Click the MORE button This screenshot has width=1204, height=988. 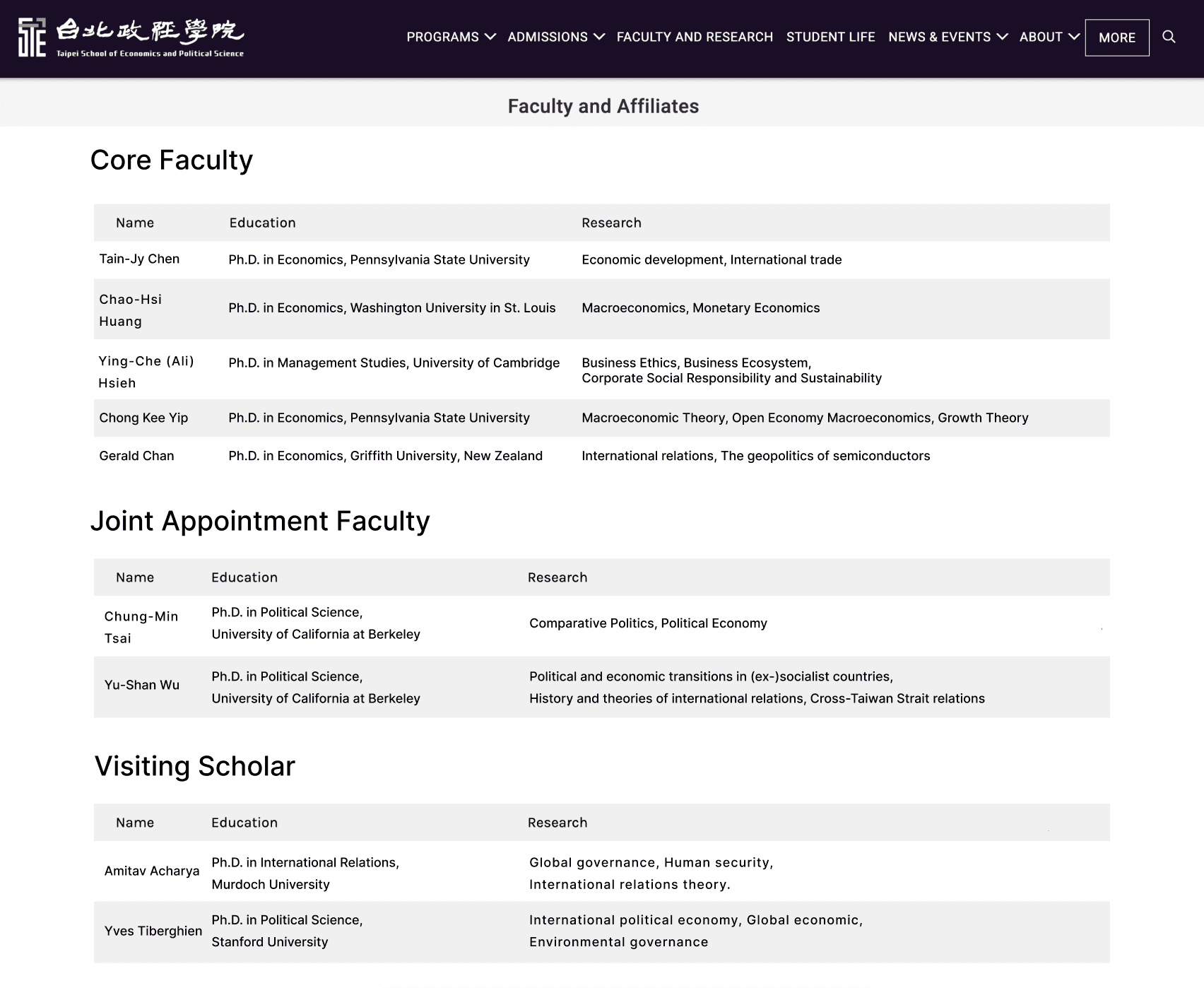point(1117,37)
